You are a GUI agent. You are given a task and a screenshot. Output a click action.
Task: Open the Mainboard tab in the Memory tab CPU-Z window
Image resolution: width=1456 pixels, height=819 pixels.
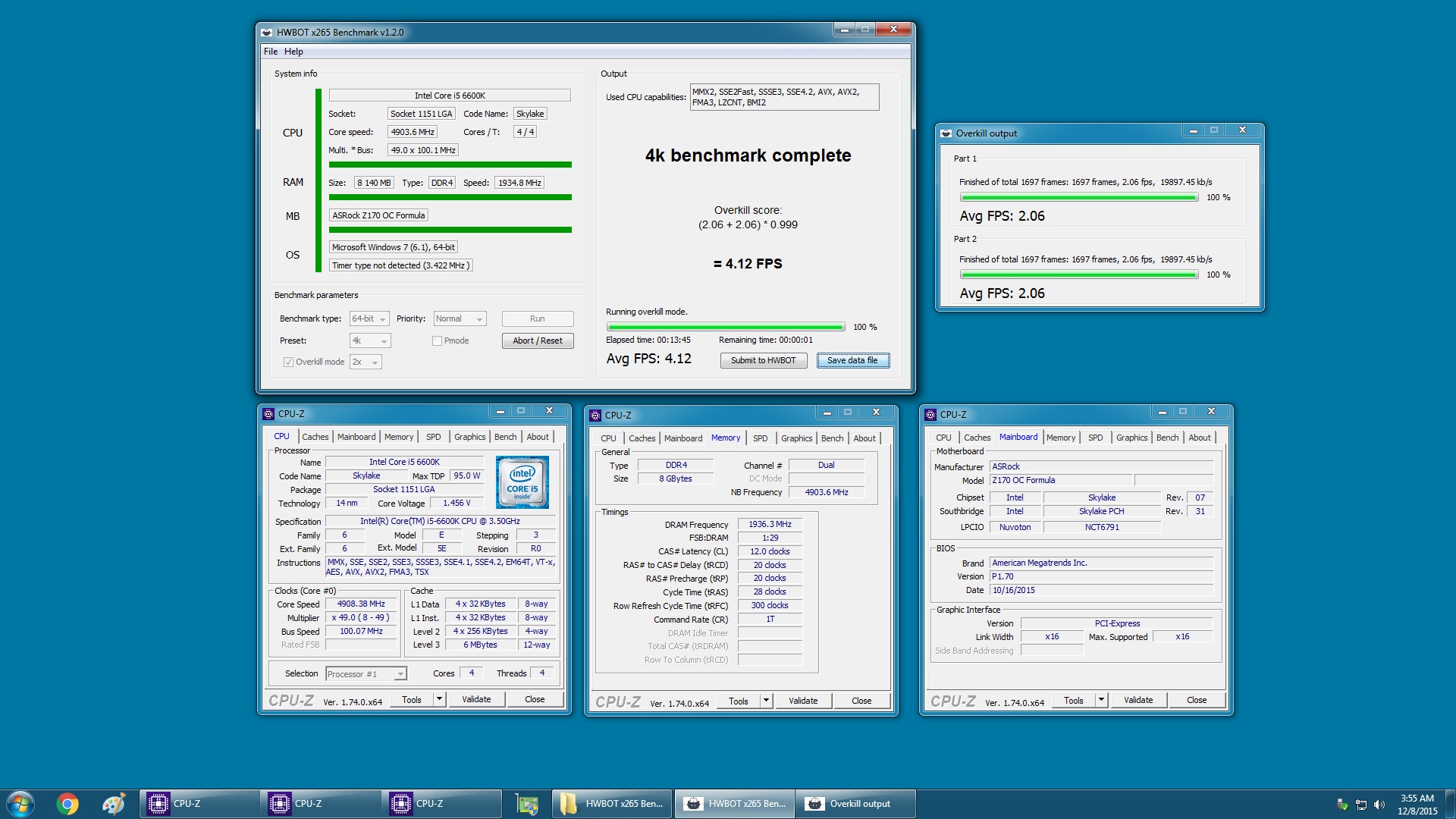pyautogui.click(x=683, y=438)
